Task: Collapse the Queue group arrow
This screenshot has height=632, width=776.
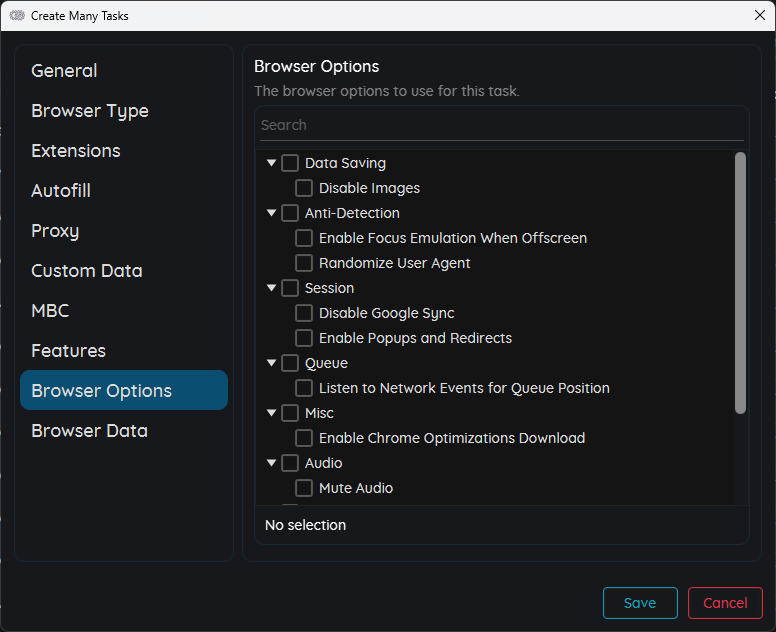Action: coord(271,363)
